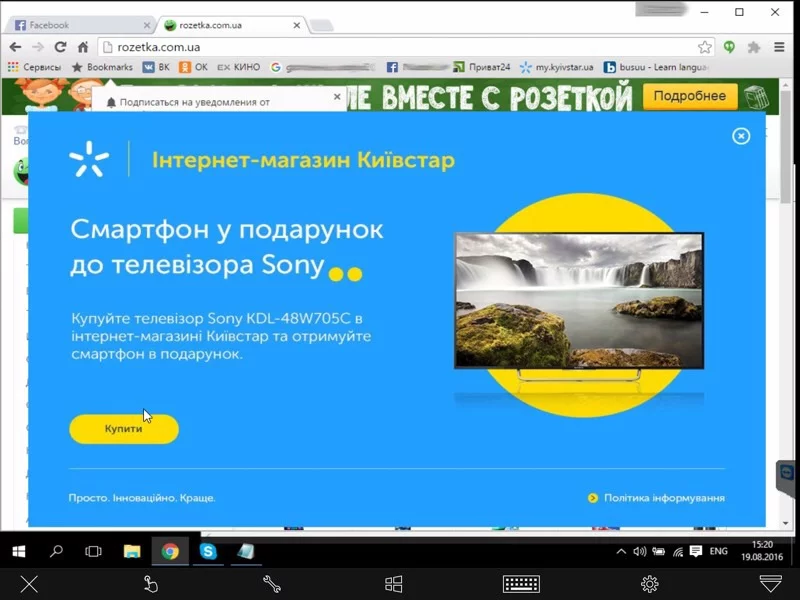
Task: Click the touch gesture pointer icon
Action: tap(150, 584)
